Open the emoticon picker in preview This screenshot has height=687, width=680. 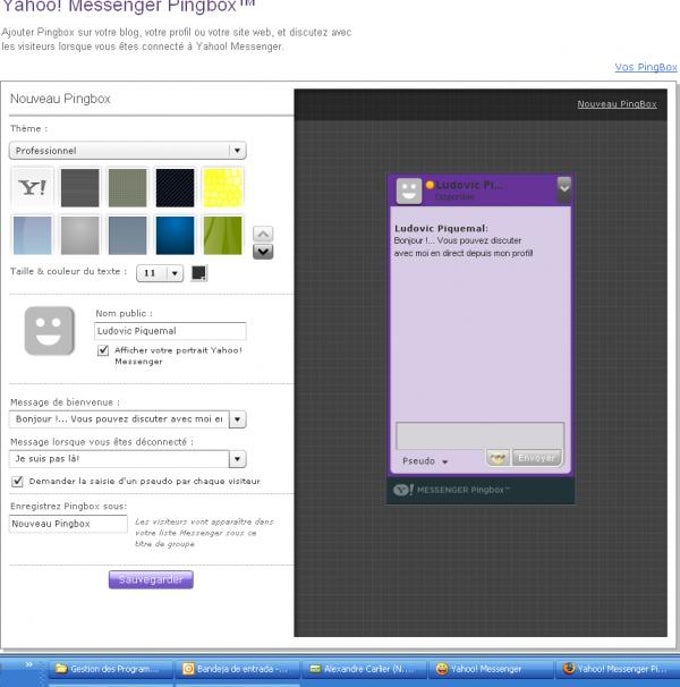[498, 458]
